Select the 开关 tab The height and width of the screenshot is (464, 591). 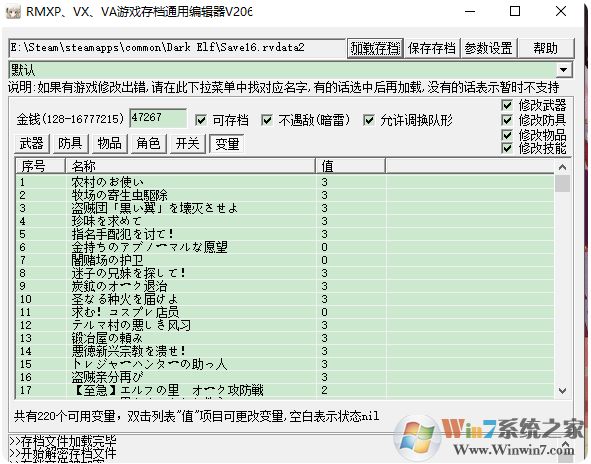coord(187,144)
